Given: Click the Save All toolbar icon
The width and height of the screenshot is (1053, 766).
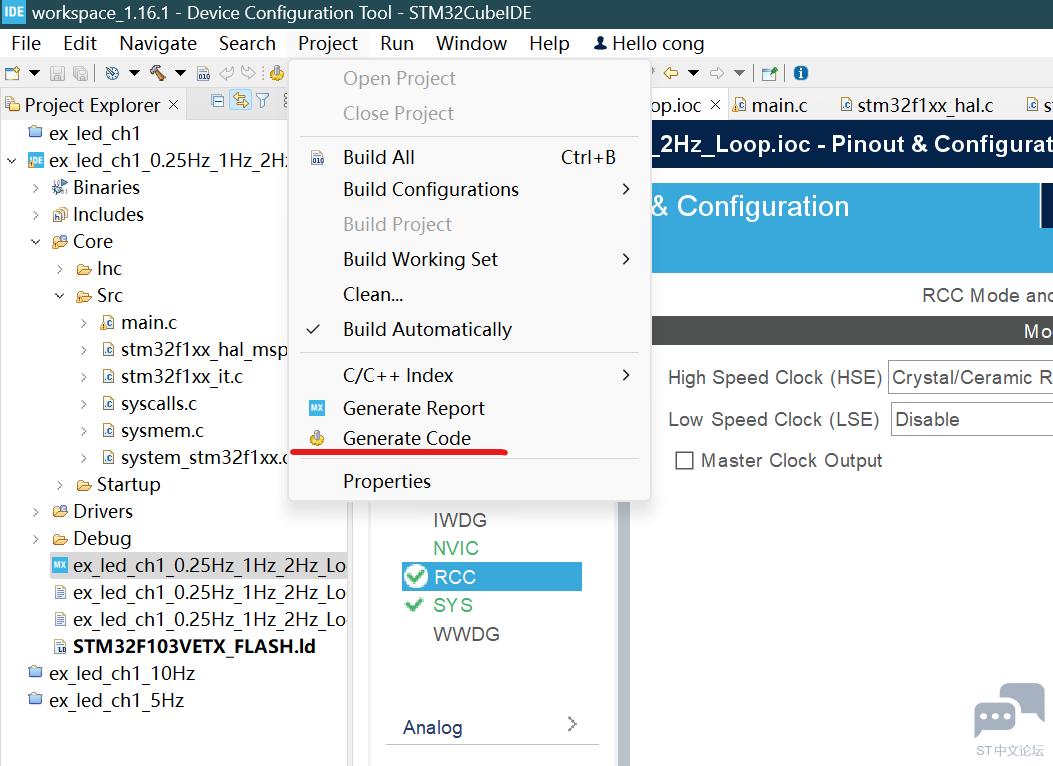Looking at the screenshot, I should (x=81, y=73).
